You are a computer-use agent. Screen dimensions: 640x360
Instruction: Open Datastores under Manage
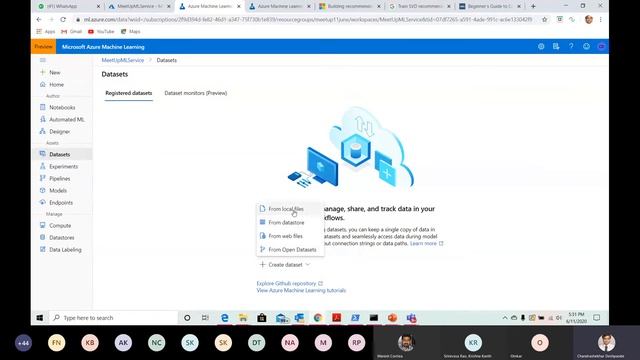coord(62,238)
